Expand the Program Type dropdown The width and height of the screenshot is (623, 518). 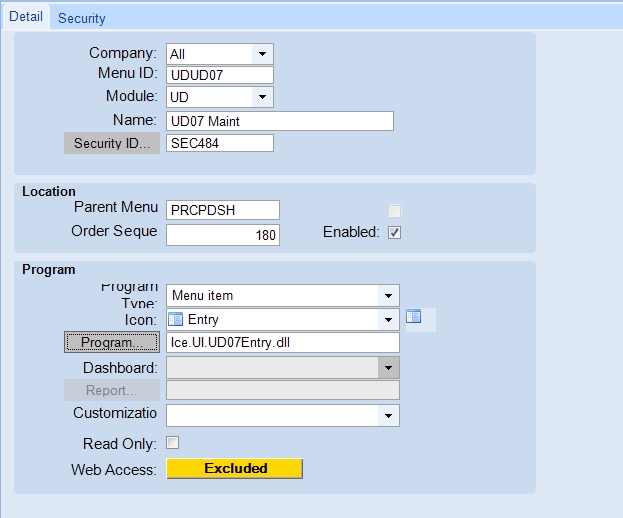(x=388, y=296)
